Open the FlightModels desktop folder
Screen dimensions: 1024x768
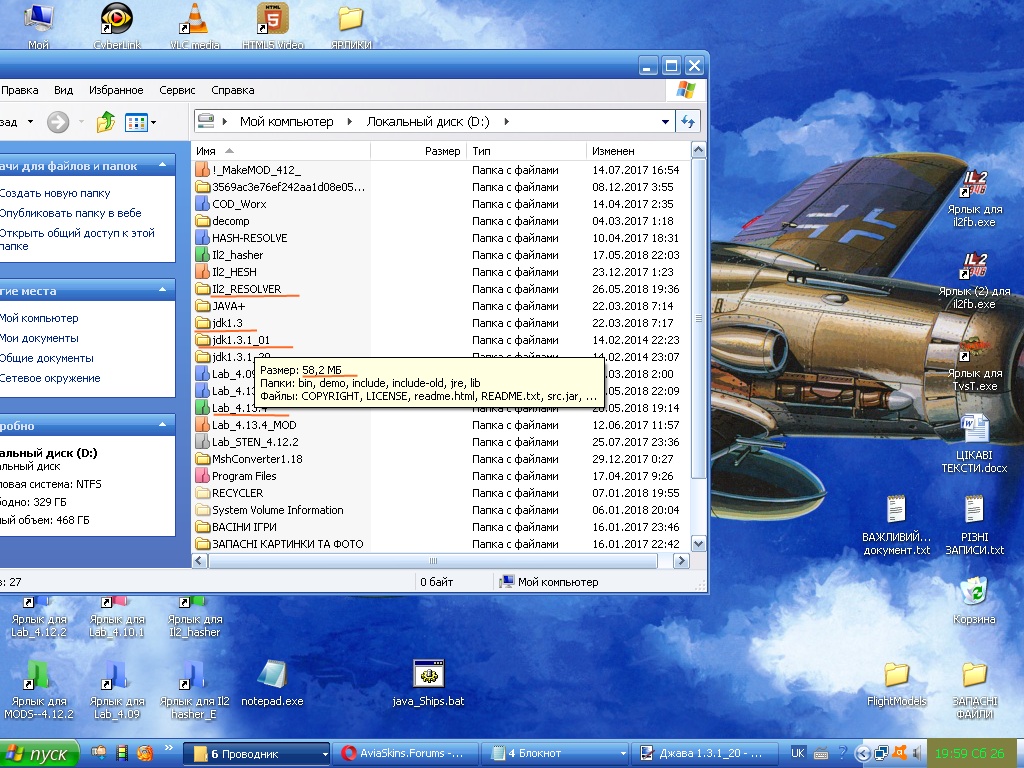click(x=896, y=677)
